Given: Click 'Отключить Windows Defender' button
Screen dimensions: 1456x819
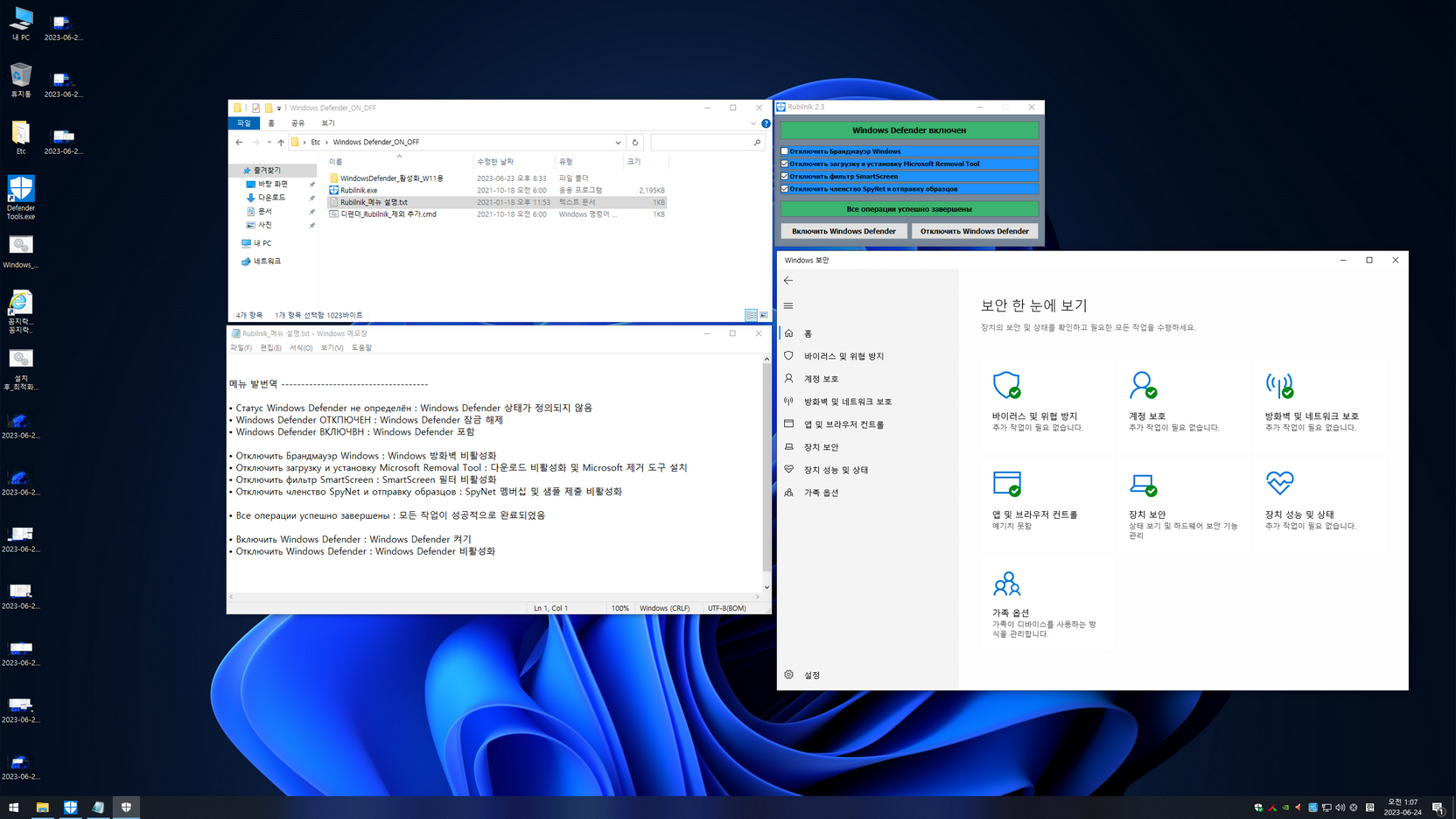Looking at the screenshot, I should pos(974,231).
